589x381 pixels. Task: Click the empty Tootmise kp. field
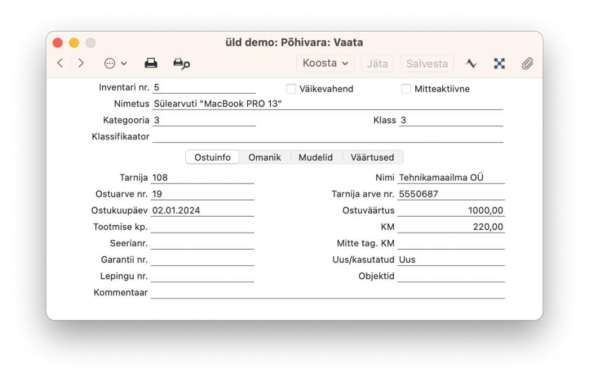[x=202, y=227]
